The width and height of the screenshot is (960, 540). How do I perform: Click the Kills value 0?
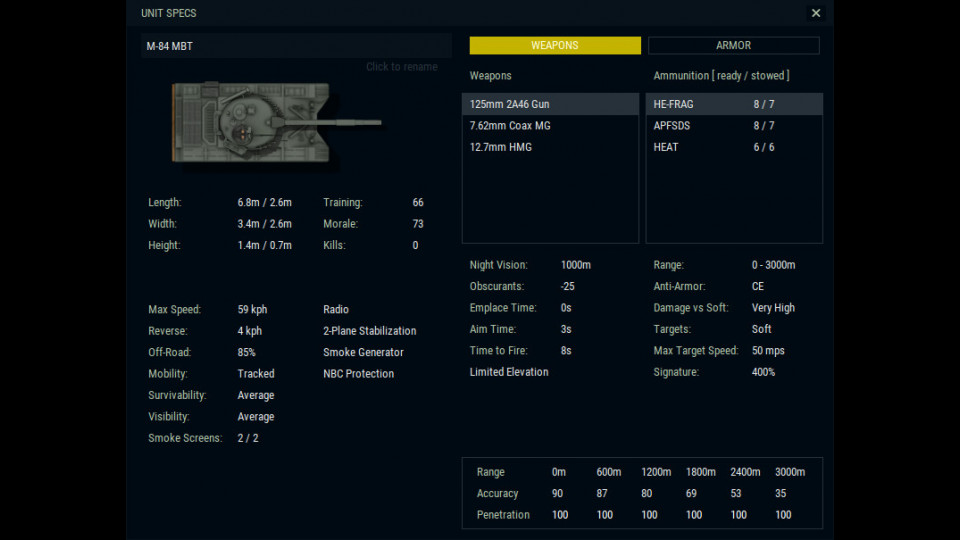pyautogui.click(x=415, y=245)
